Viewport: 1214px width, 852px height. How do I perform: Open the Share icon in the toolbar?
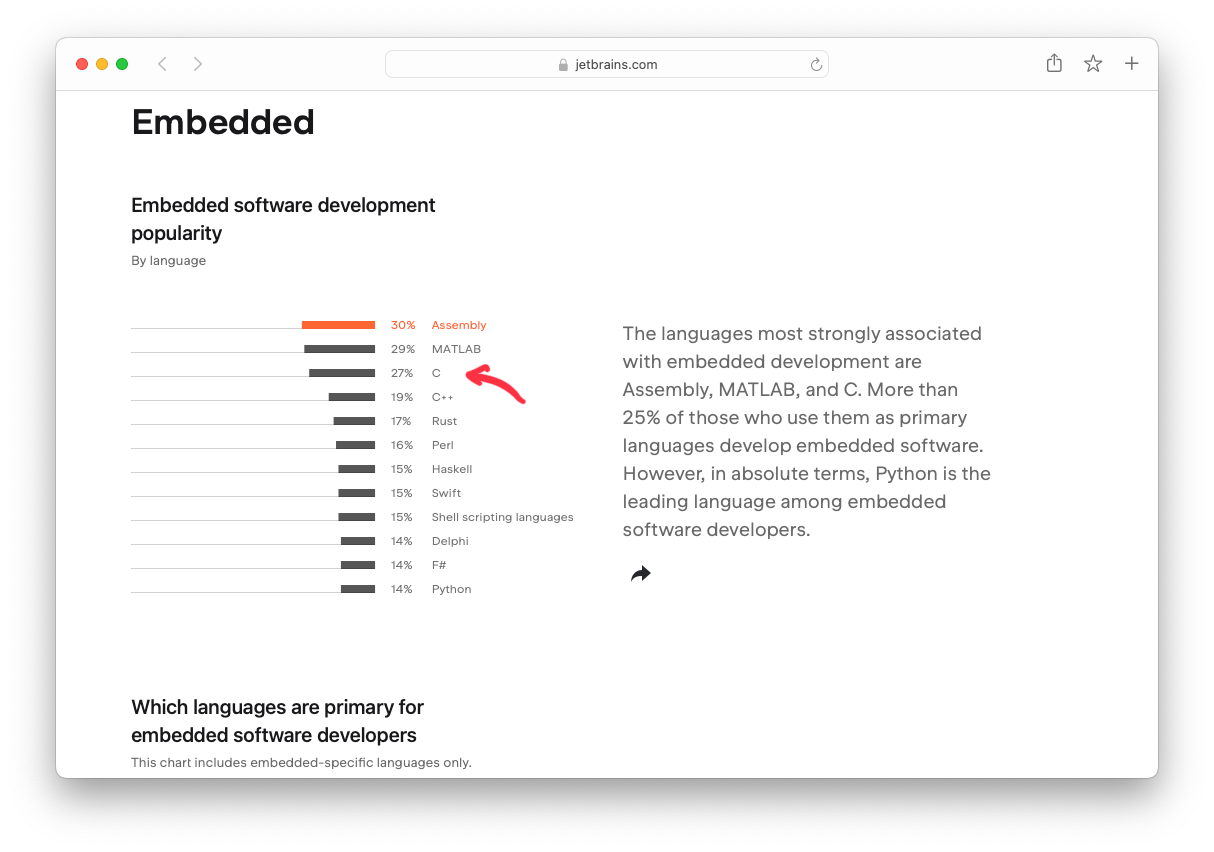[x=1054, y=63]
